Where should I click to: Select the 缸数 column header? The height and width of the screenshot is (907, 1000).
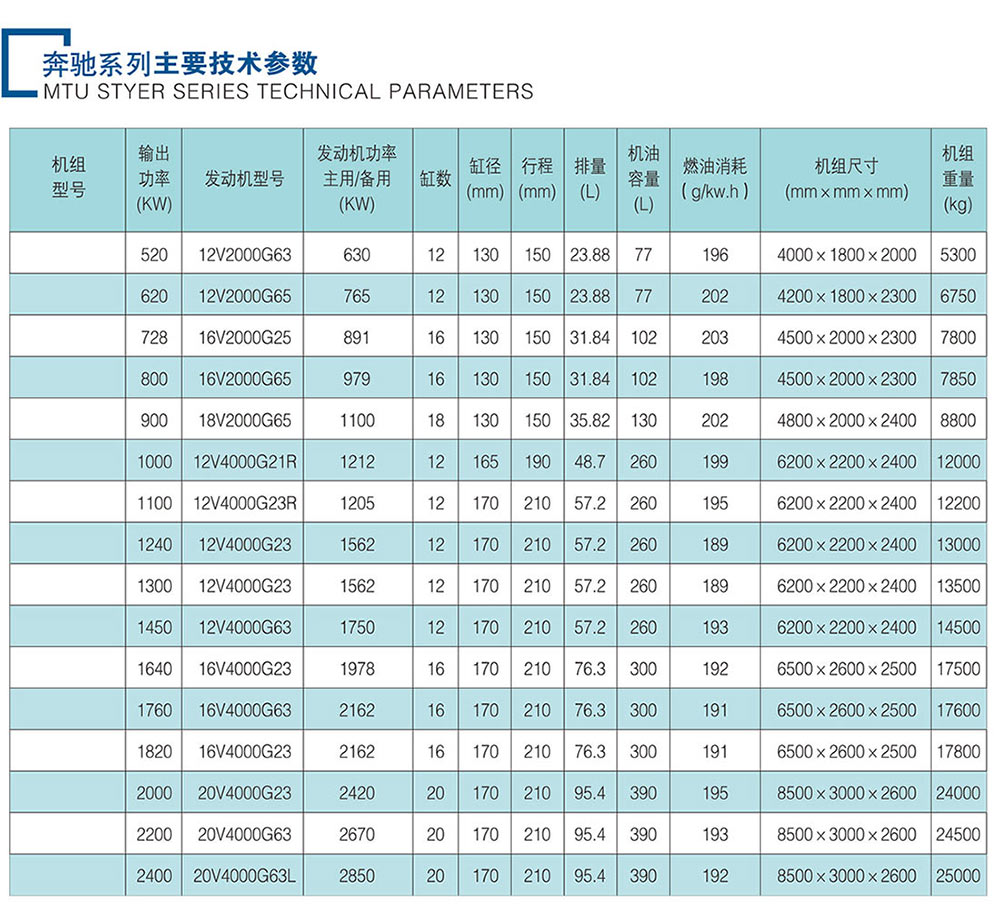point(436,179)
